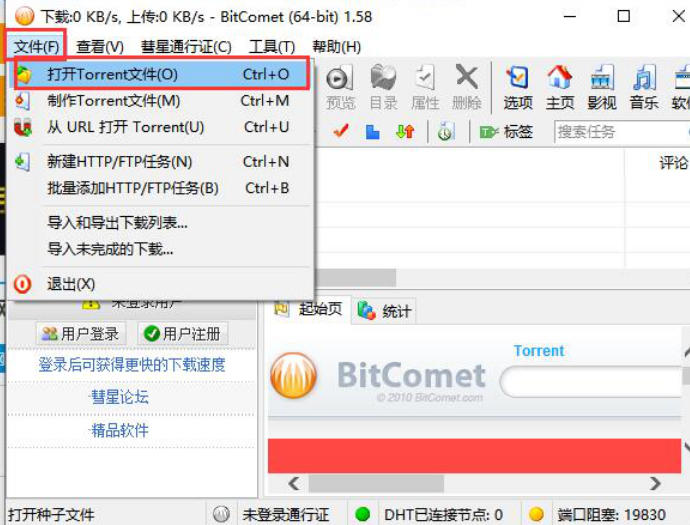
Task: Go to the 主页 home icon
Action: [560, 87]
